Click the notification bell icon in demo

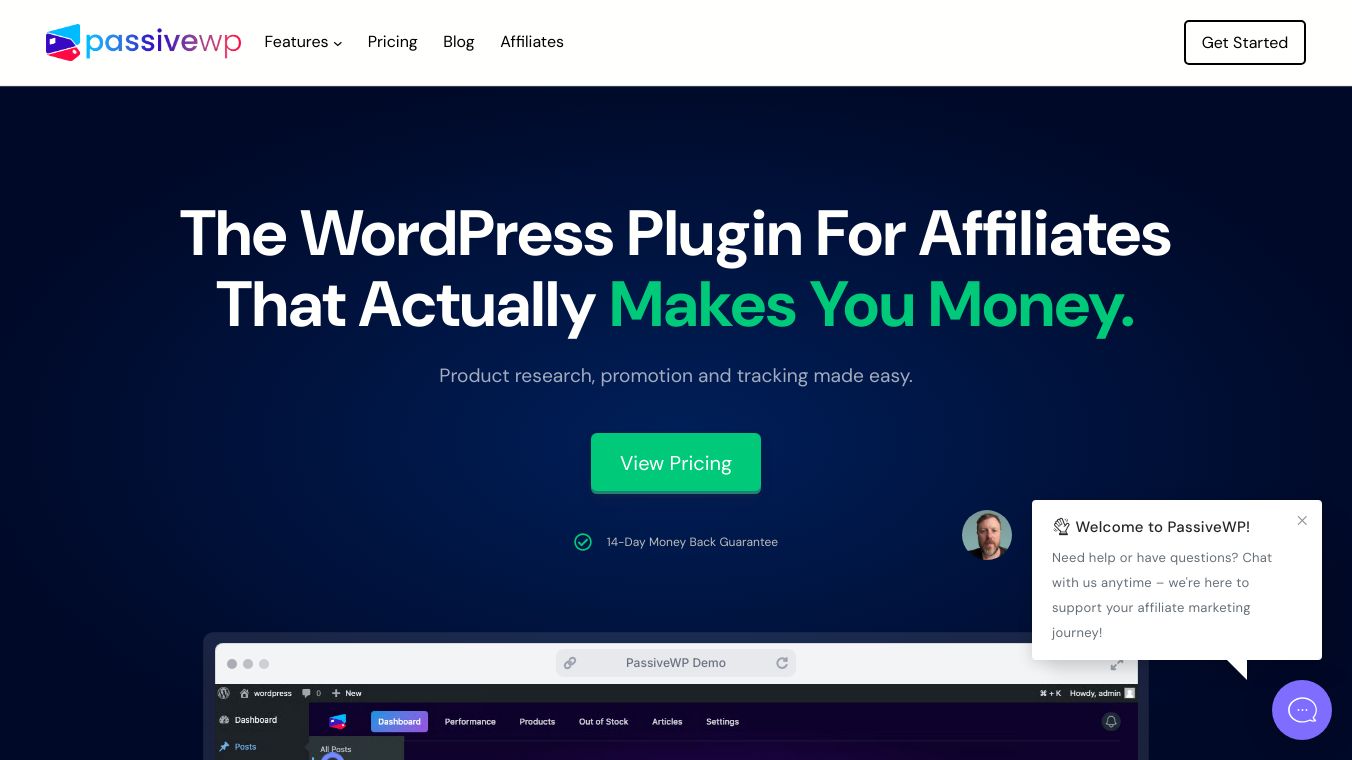tap(1110, 721)
